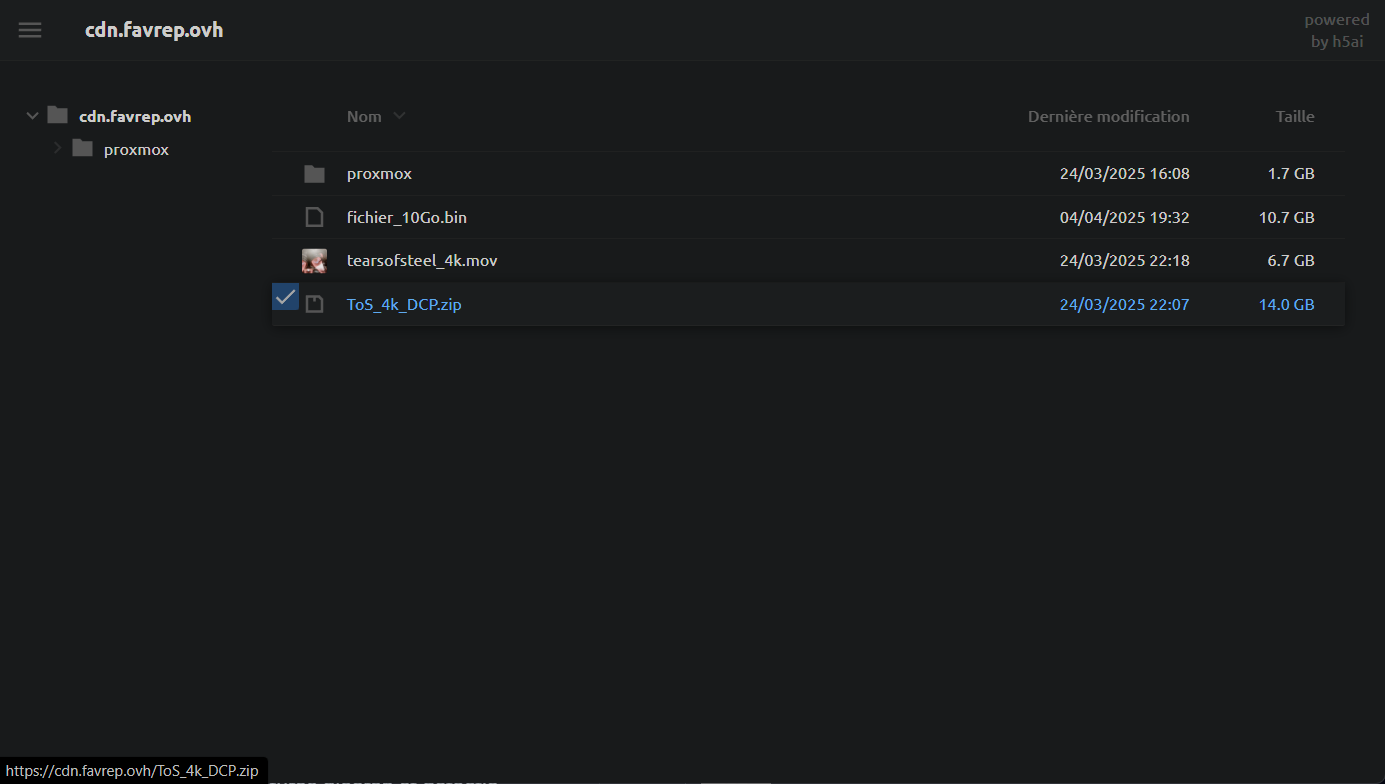1385x784 pixels.
Task: Visit the powered by h5ai link
Action: click(x=1336, y=31)
